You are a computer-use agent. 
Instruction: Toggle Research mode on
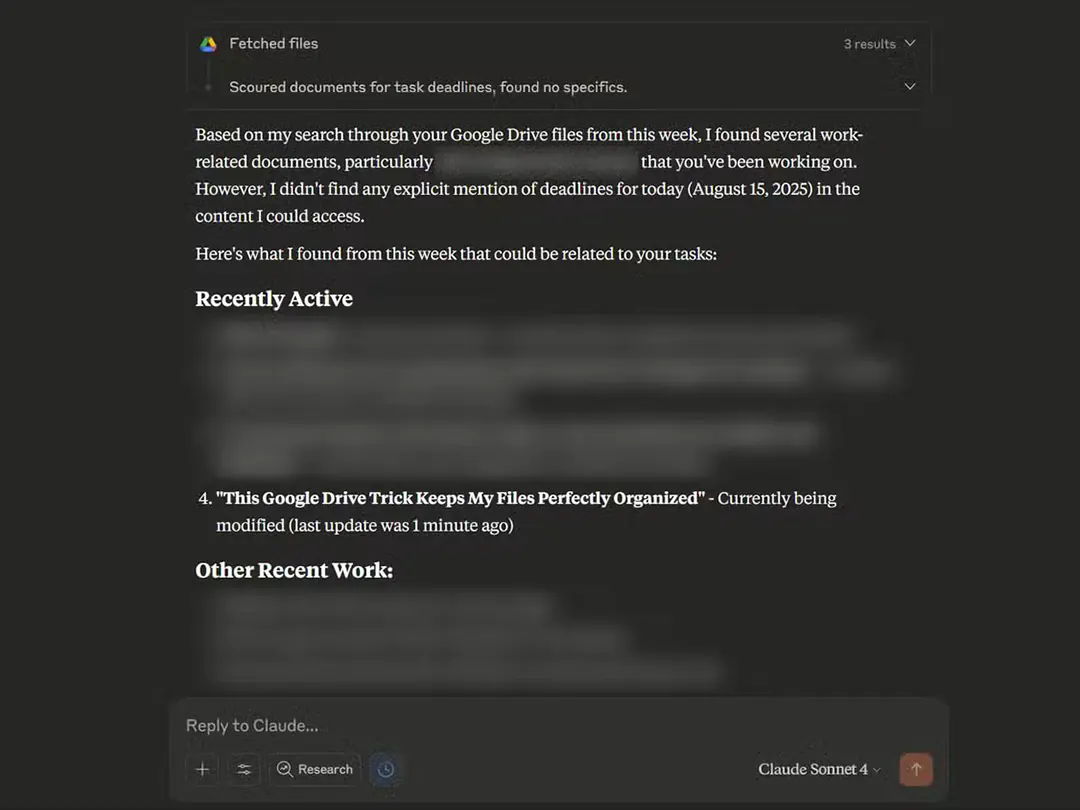click(x=315, y=769)
